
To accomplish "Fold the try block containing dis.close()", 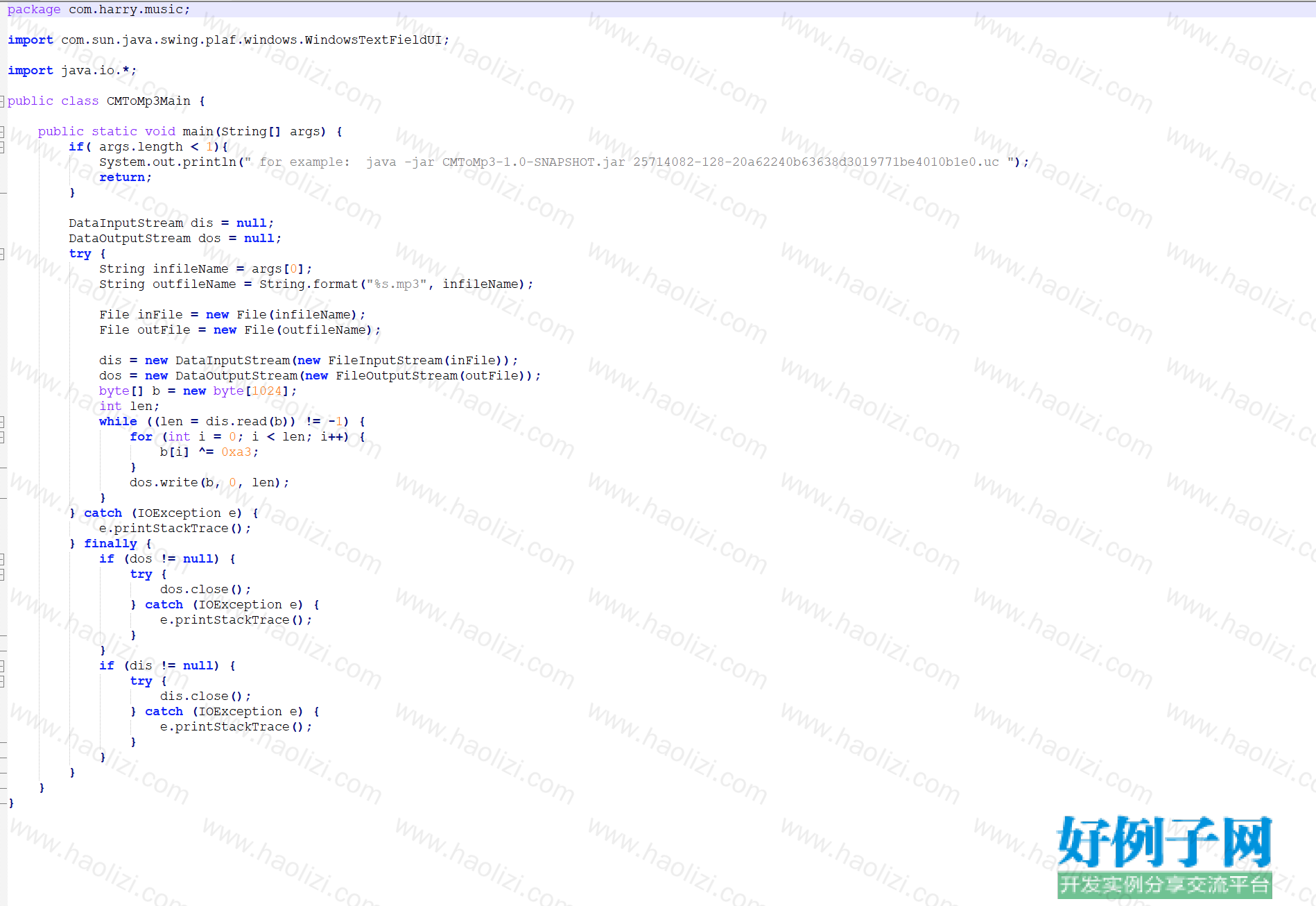I will pyautogui.click(x=2, y=681).
